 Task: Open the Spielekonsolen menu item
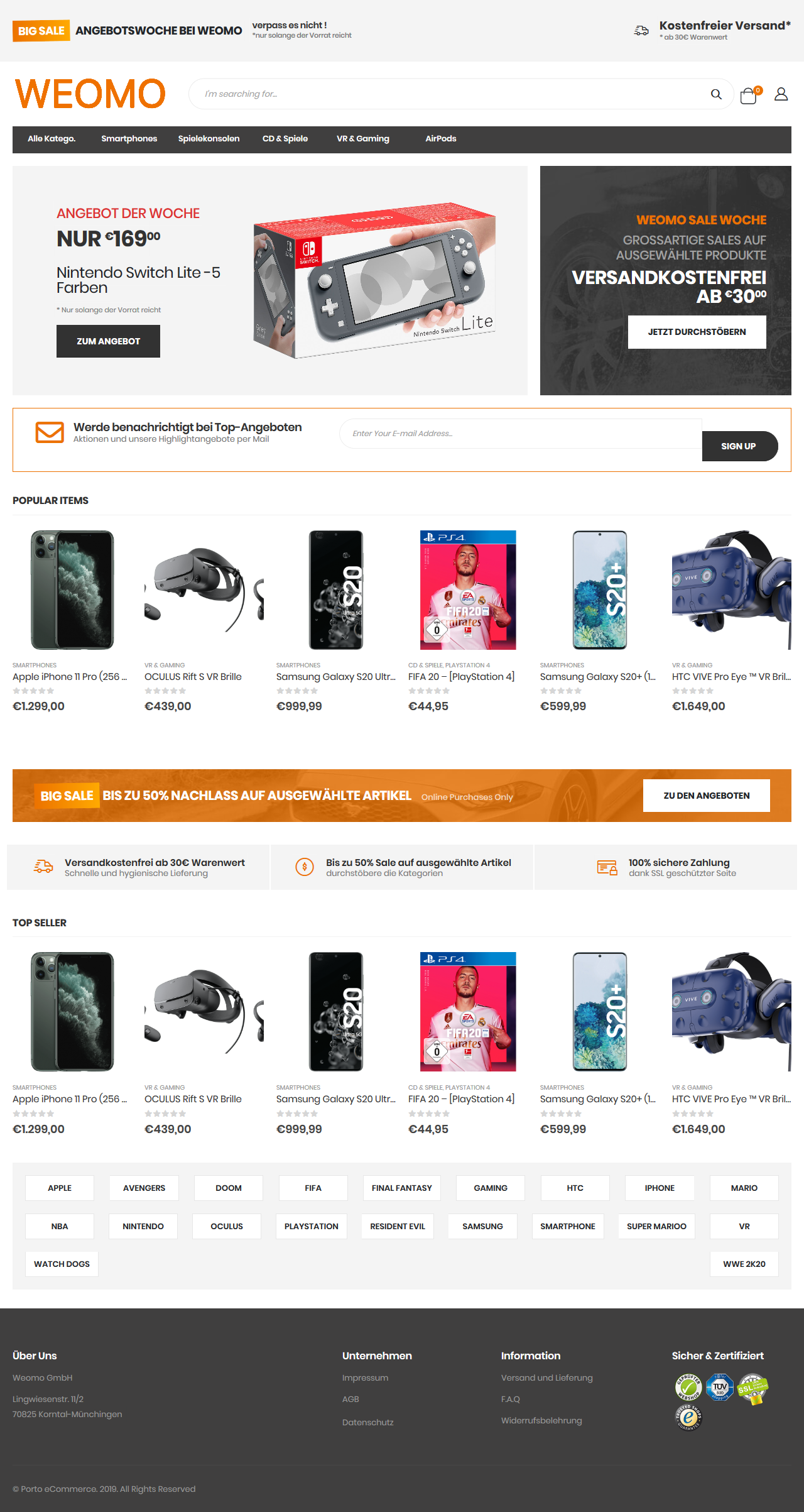click(x=209, y=139)
